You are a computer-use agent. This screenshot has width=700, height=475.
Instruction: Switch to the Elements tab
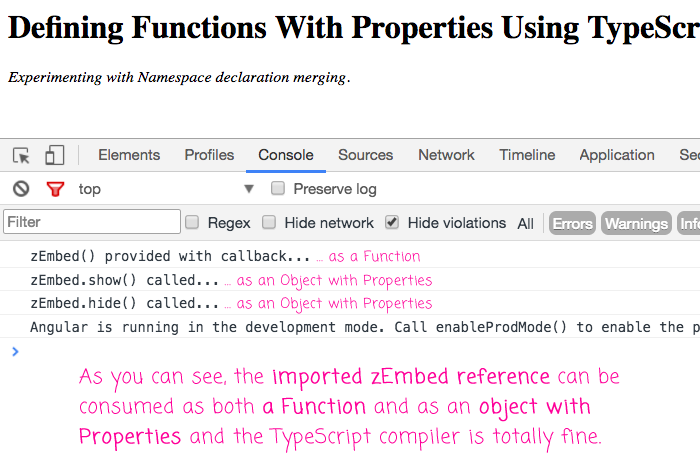click(x=129, y=155)
